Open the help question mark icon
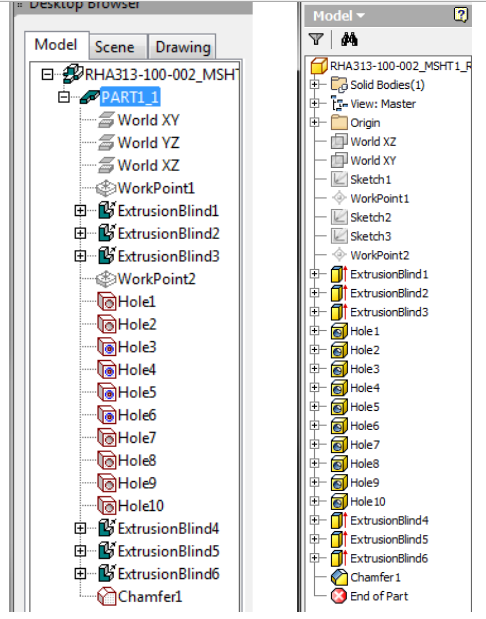Image resolution: width=486 pixels, height=619 pixels. pos(461,15)
